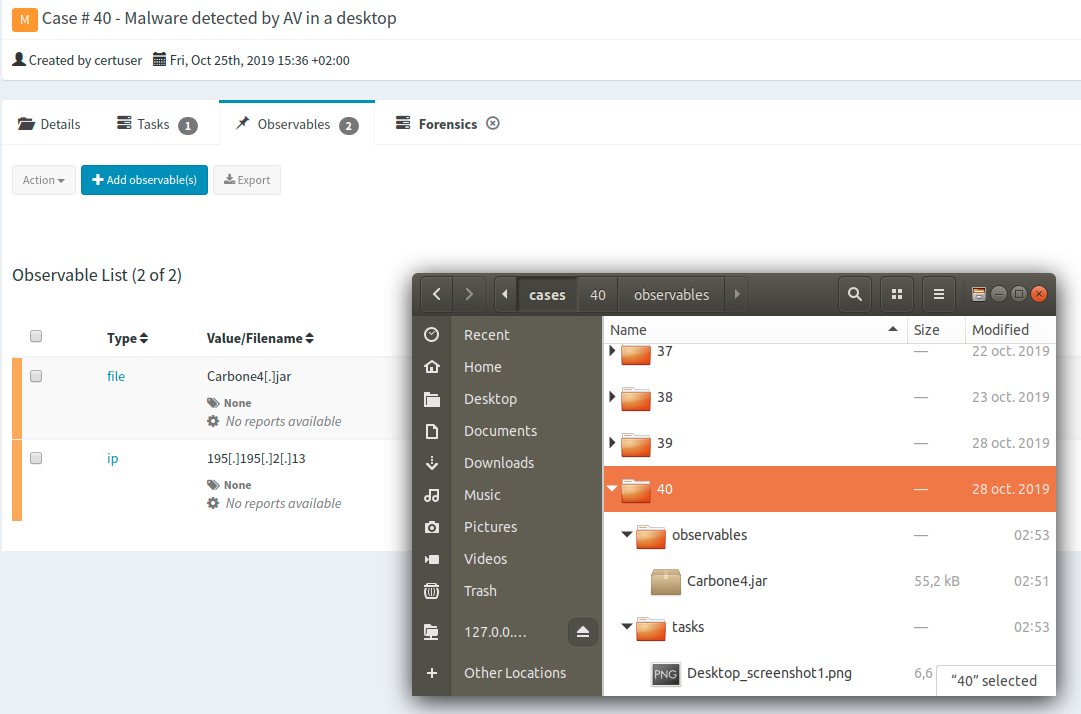This screenshot has width=1081, height=714.
Task: Click the Add observable(s) button
Action: [144, 180]
